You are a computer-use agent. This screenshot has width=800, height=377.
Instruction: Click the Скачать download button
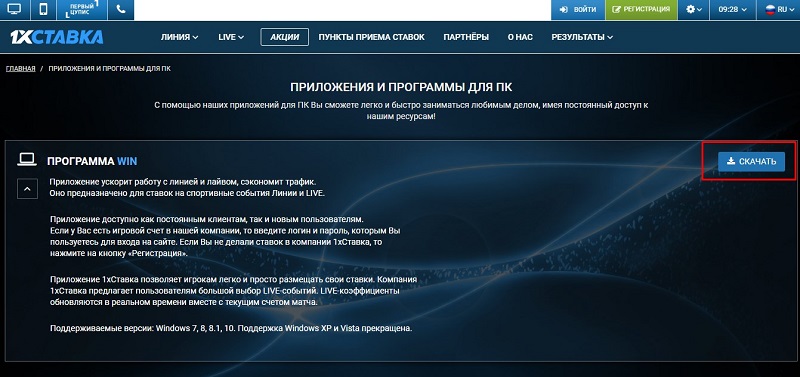[752, 162]
